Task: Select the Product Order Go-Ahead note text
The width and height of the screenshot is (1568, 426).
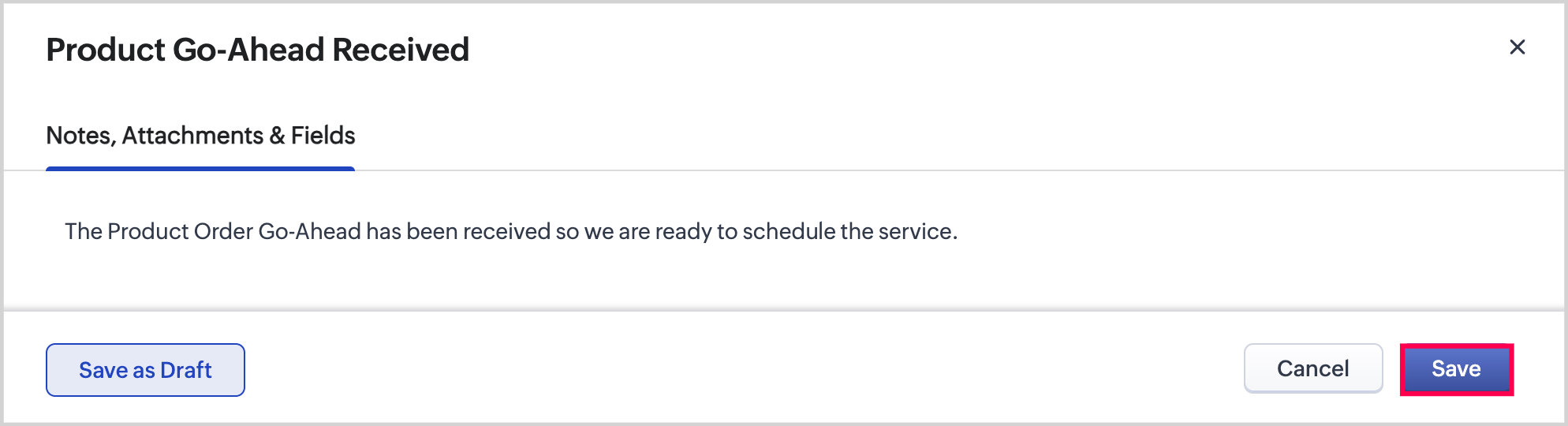Action: [510, 231]
